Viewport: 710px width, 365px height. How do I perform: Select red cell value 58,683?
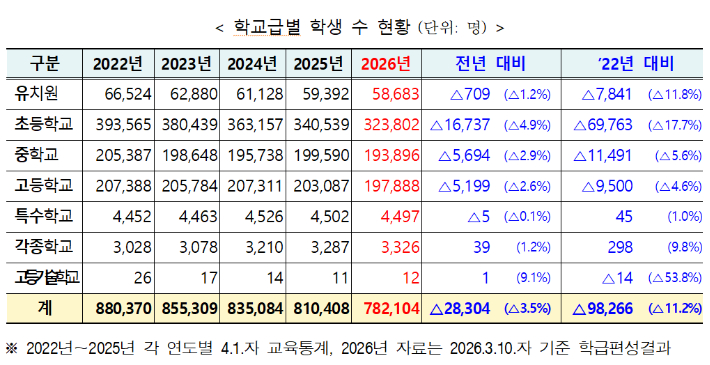[x=396, y=95]
